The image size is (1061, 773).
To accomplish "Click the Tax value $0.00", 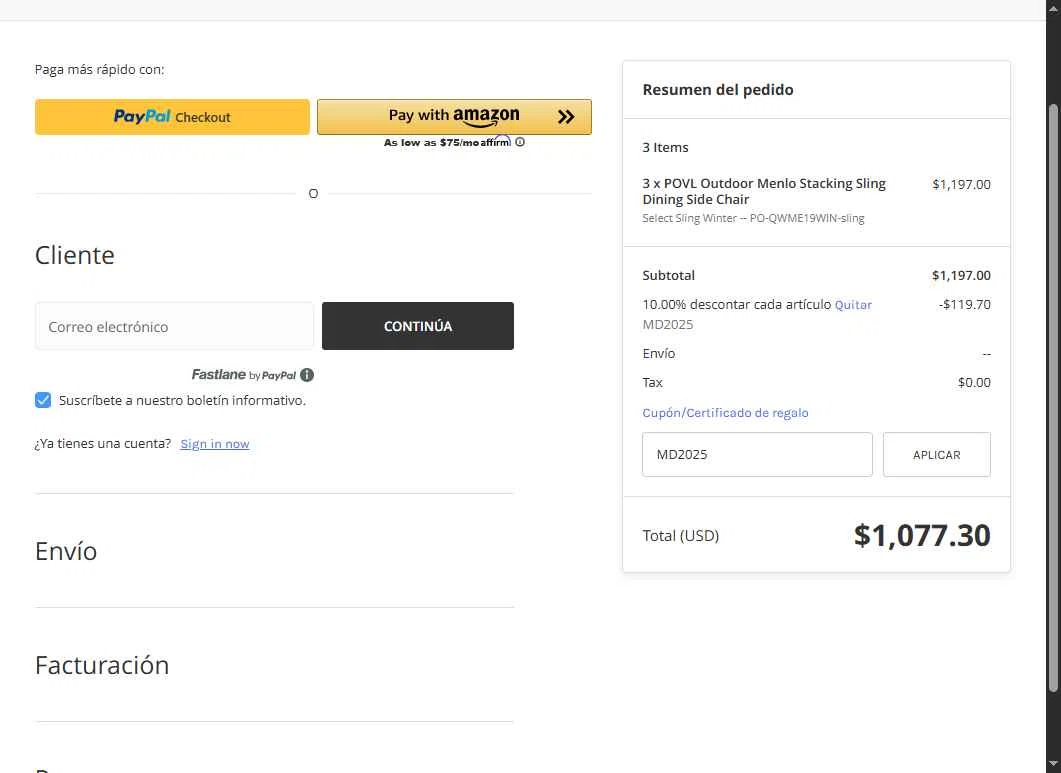I will coord(974,382).
